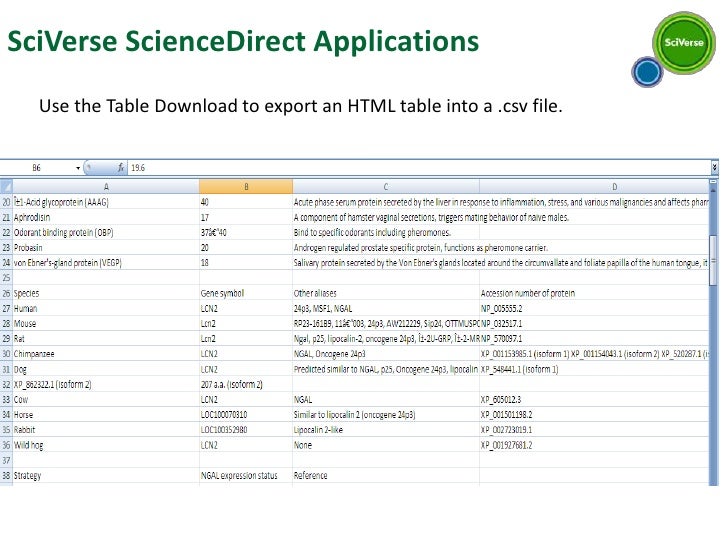The width and height of the screenshot is (728, 546).
Task: Select column A header
Action: tap(106, 187)
